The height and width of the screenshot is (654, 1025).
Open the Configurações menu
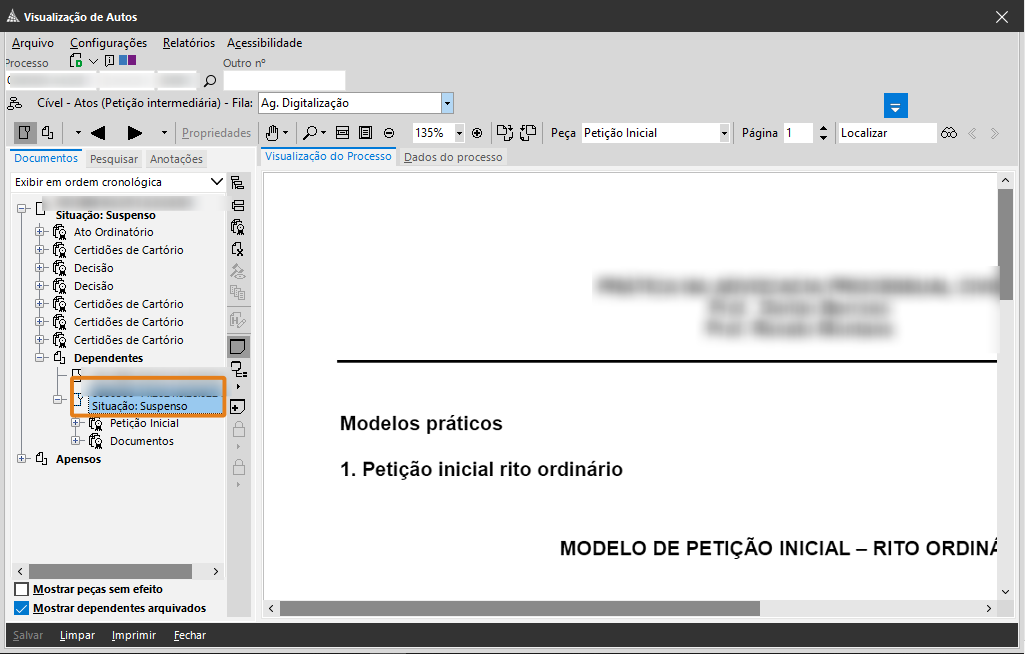tap(109, 43)
